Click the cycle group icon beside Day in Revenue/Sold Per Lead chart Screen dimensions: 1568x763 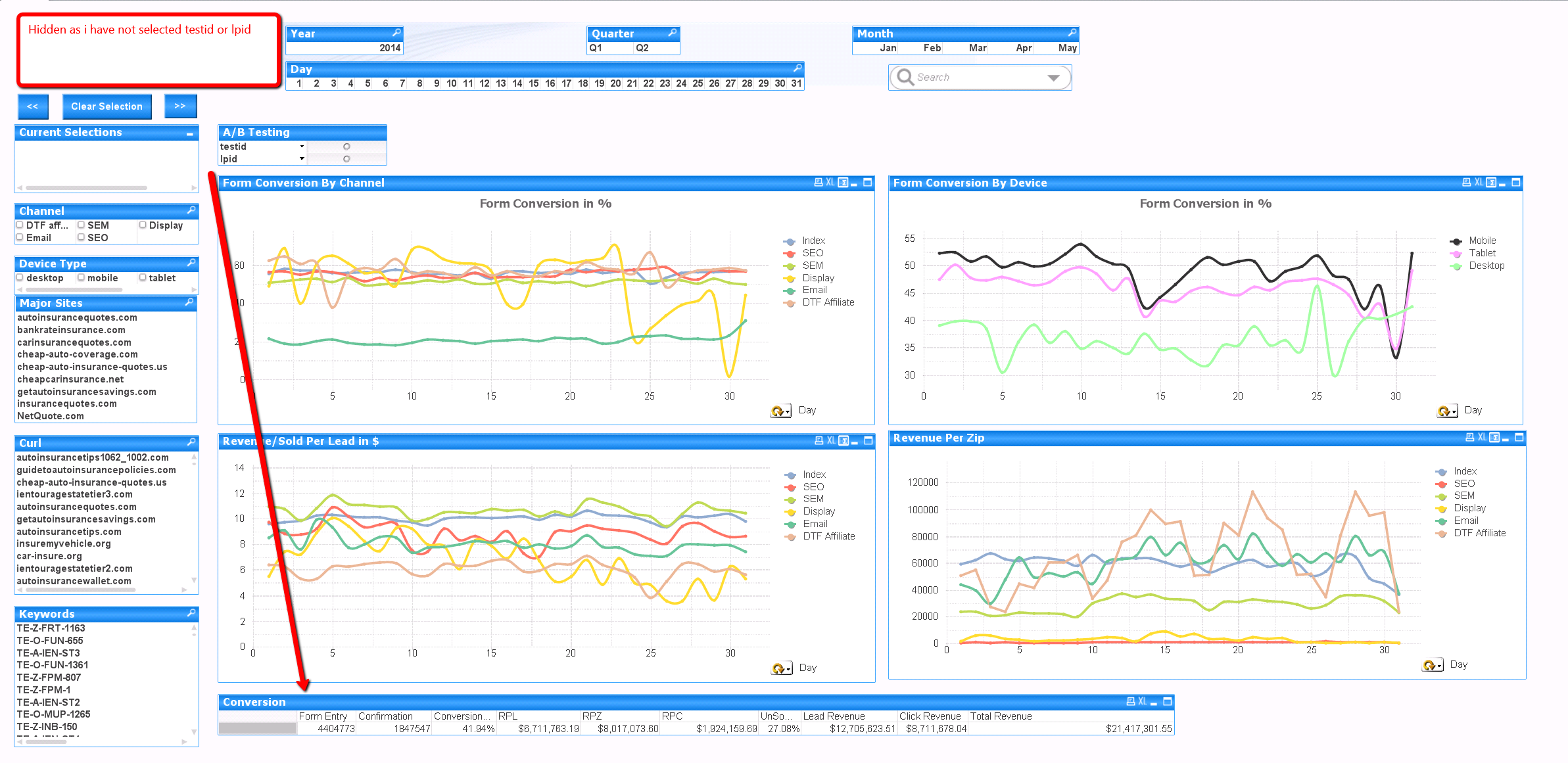(x=780, y=668)
